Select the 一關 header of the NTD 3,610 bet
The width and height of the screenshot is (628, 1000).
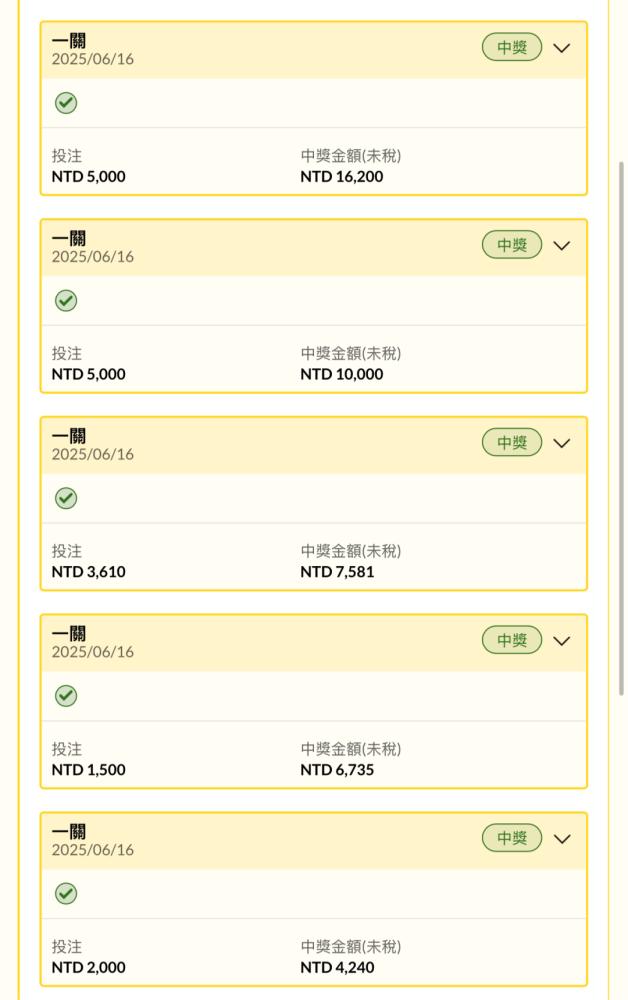coord(69,436)
